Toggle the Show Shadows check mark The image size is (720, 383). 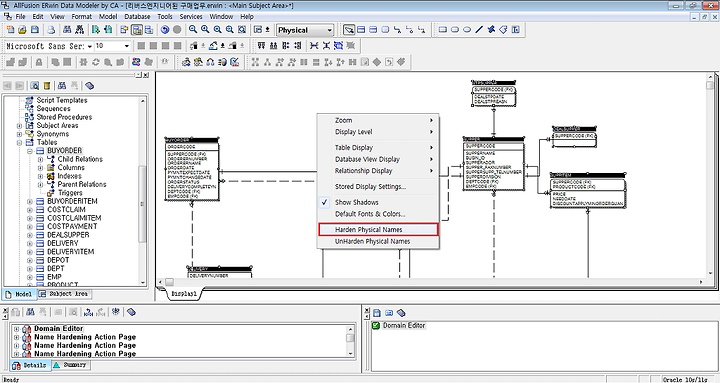[x=324, y=202]
